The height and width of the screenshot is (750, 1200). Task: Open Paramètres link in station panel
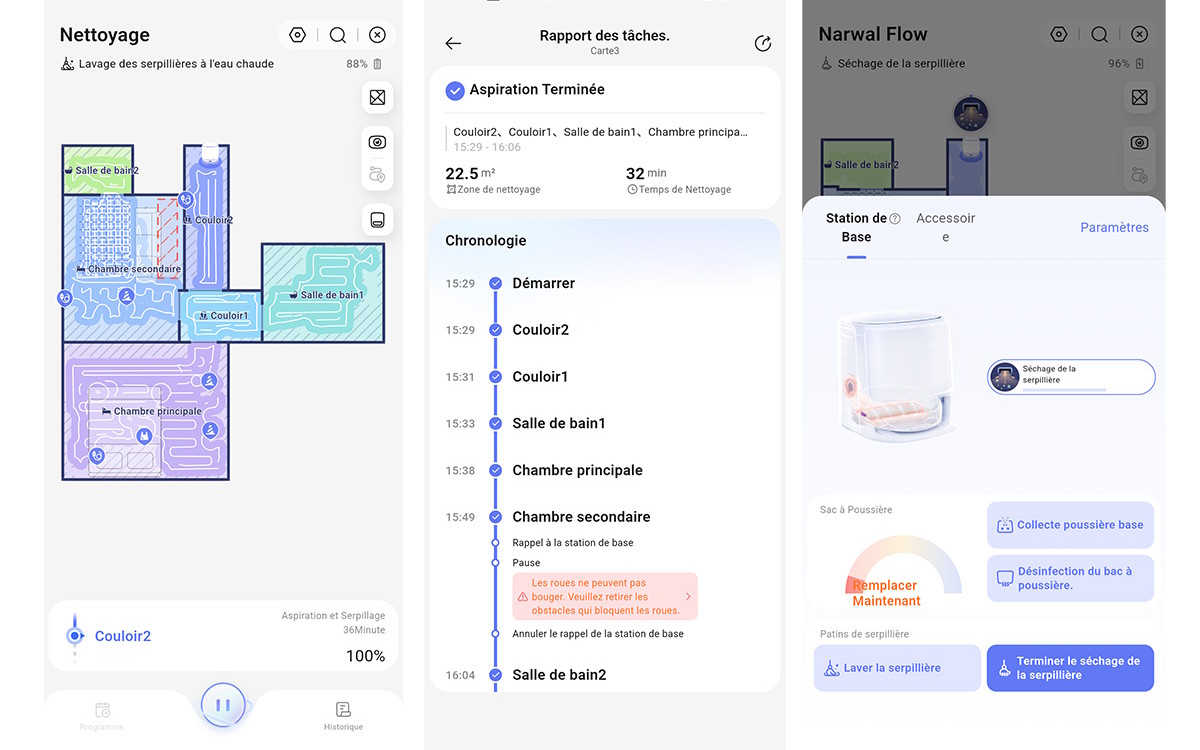coord(1114,228)
